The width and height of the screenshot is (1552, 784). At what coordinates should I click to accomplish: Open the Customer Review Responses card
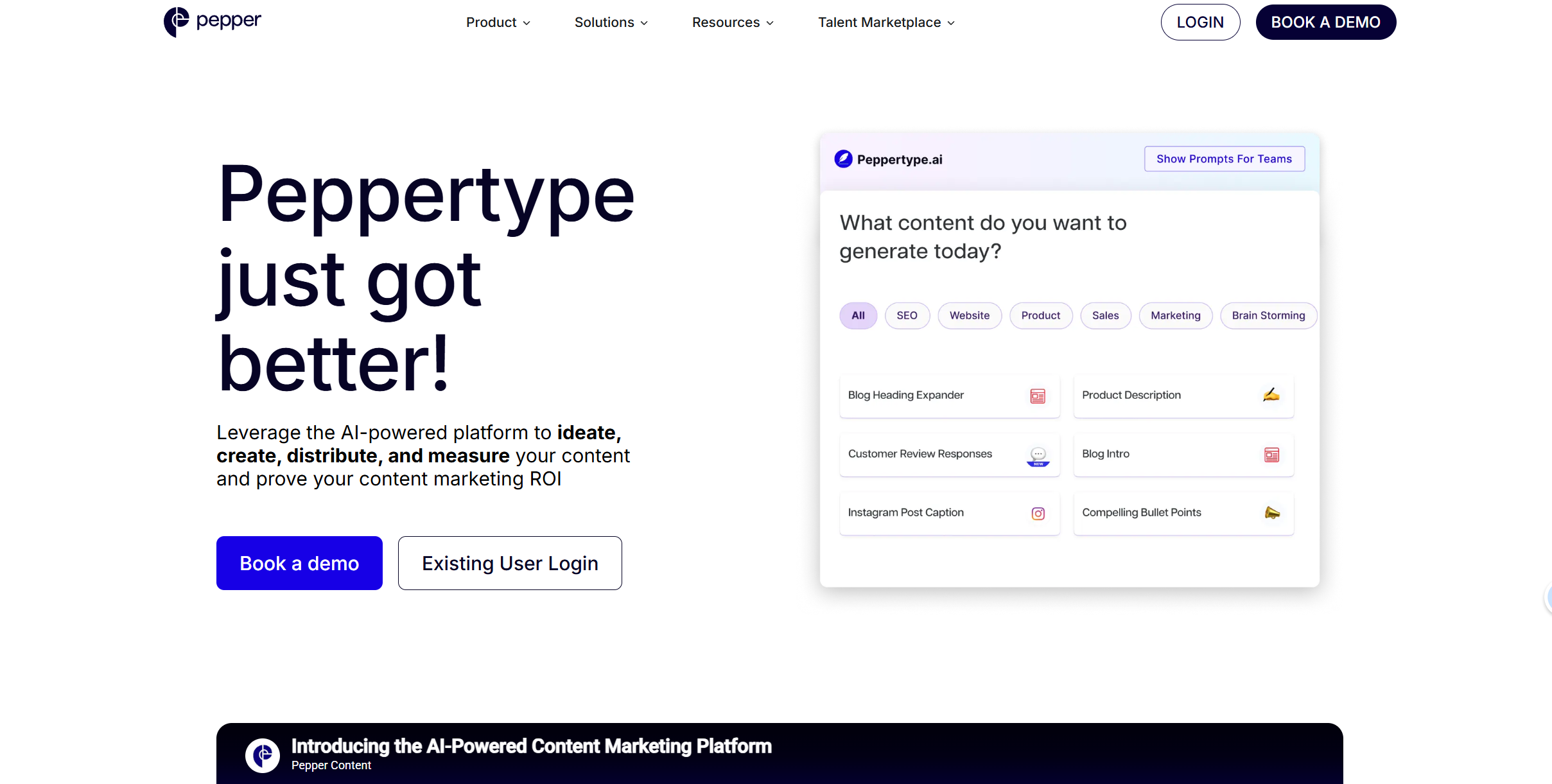[950, 455]
